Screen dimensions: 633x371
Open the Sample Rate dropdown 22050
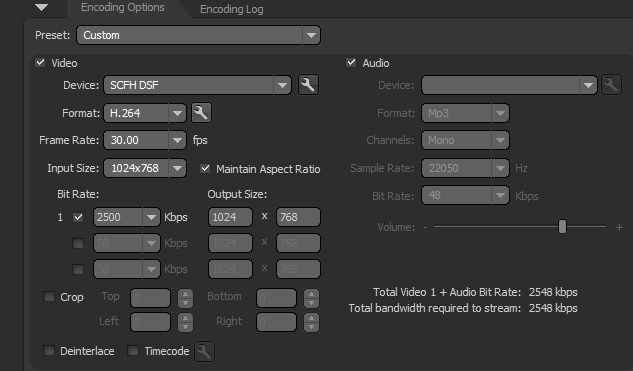(x=465, y=168)
